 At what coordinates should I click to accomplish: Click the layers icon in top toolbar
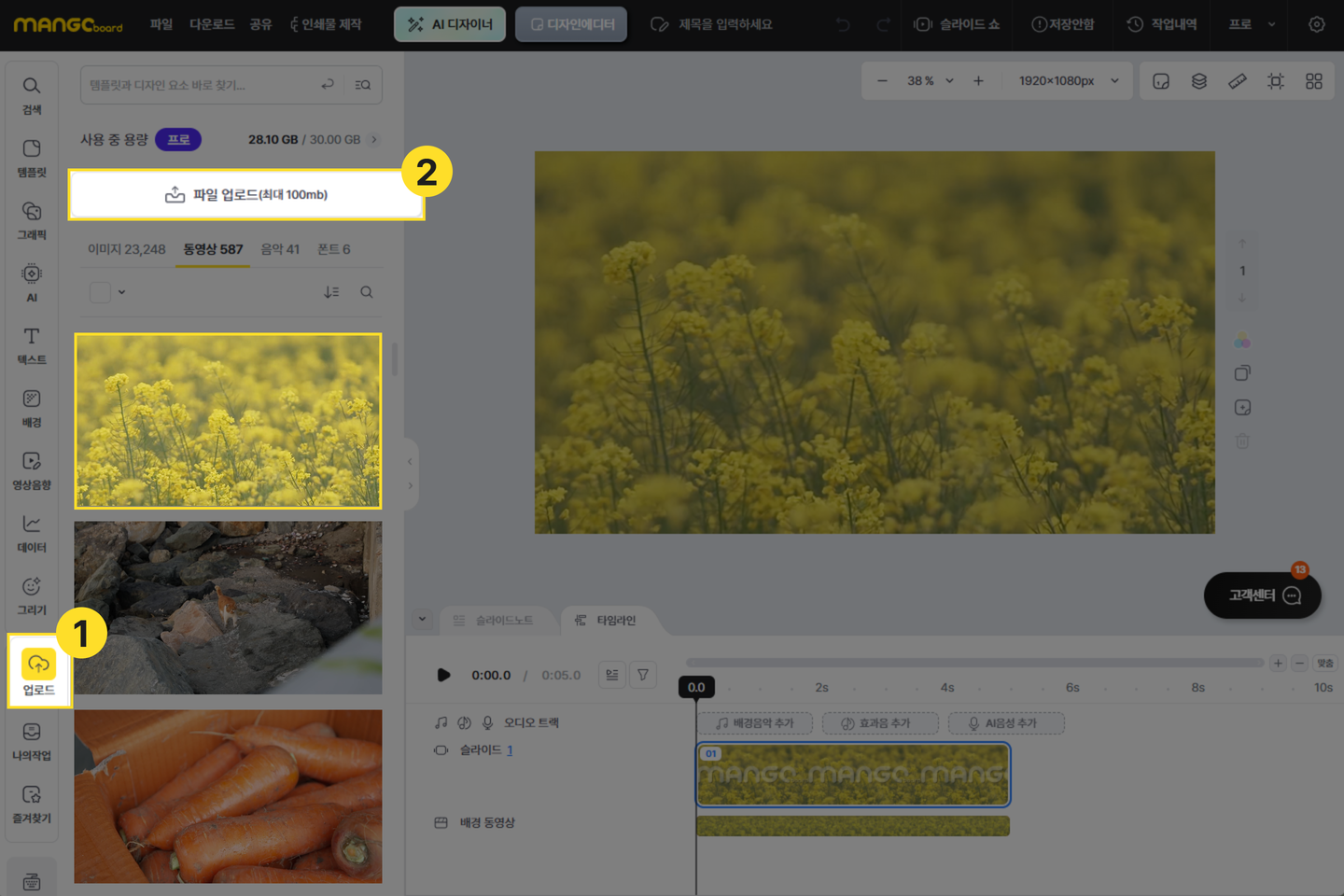[1199, 81]
